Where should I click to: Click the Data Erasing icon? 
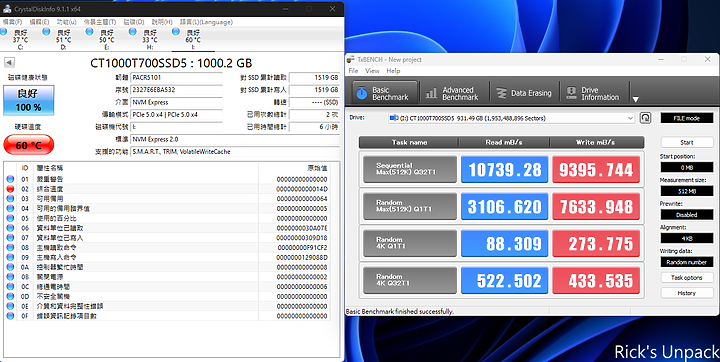[501, 93]
